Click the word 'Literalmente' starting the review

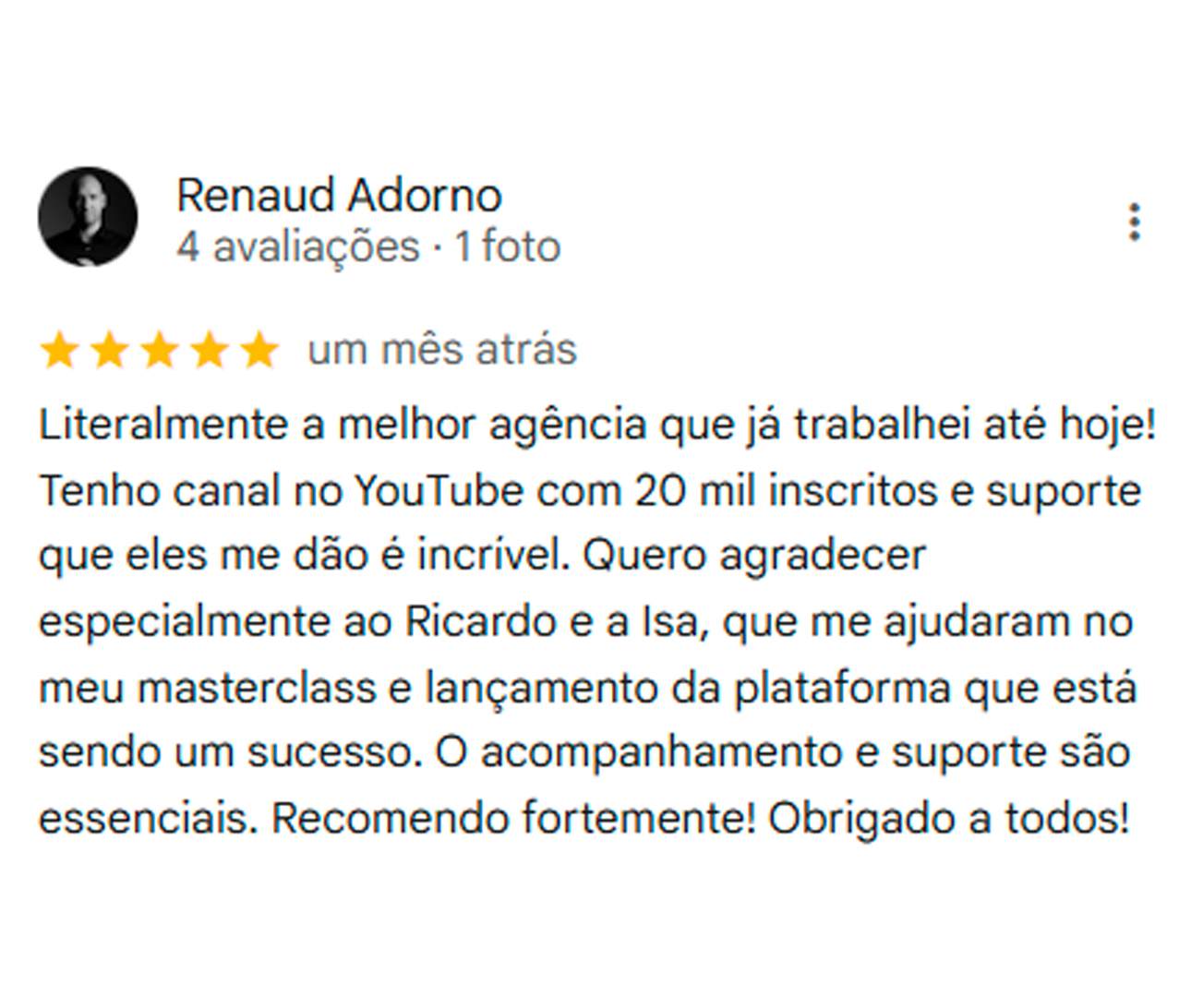[x=164, y=426]
